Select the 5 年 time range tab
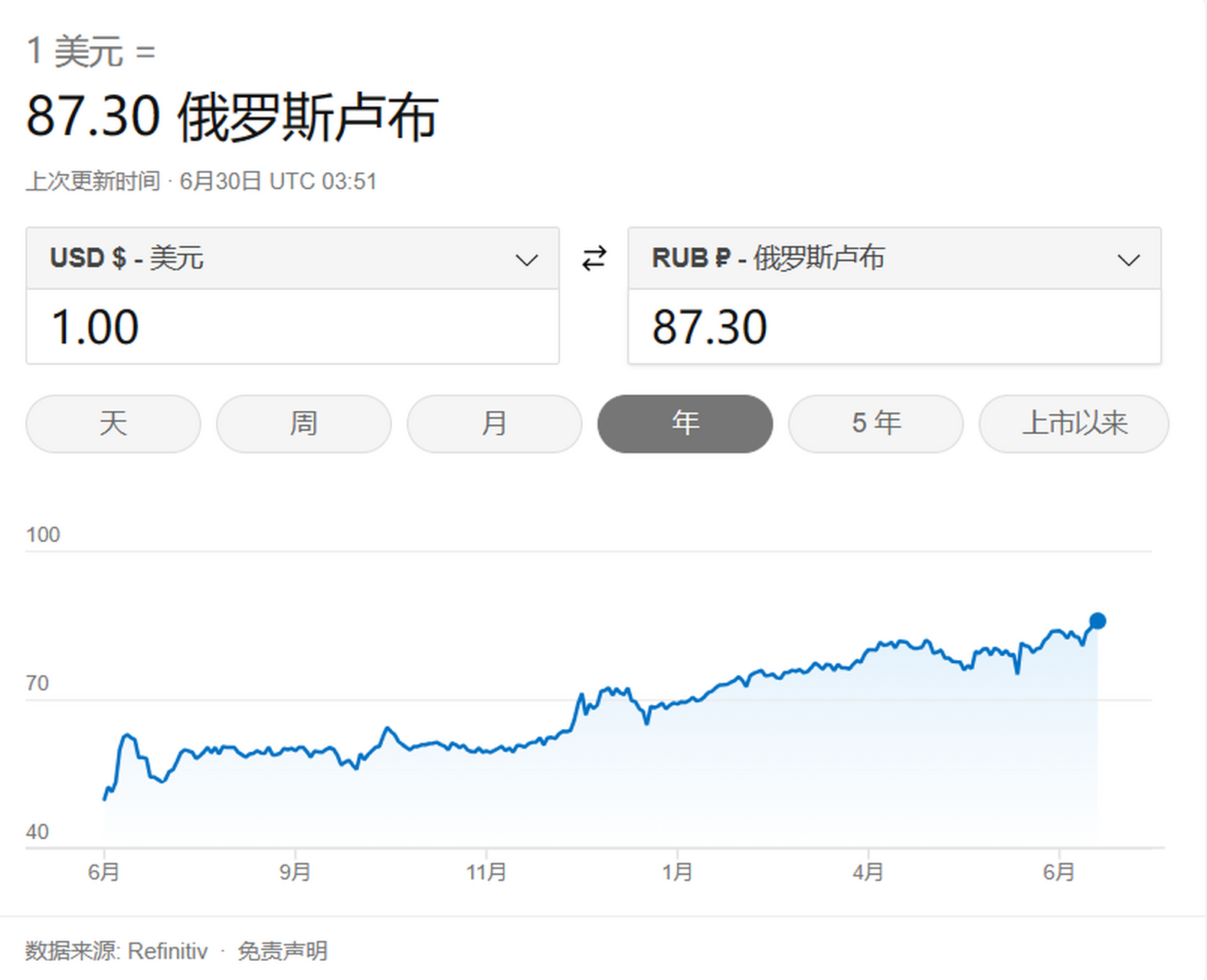The height and width of the screenshot is (980, 1207). pos(876,423)
